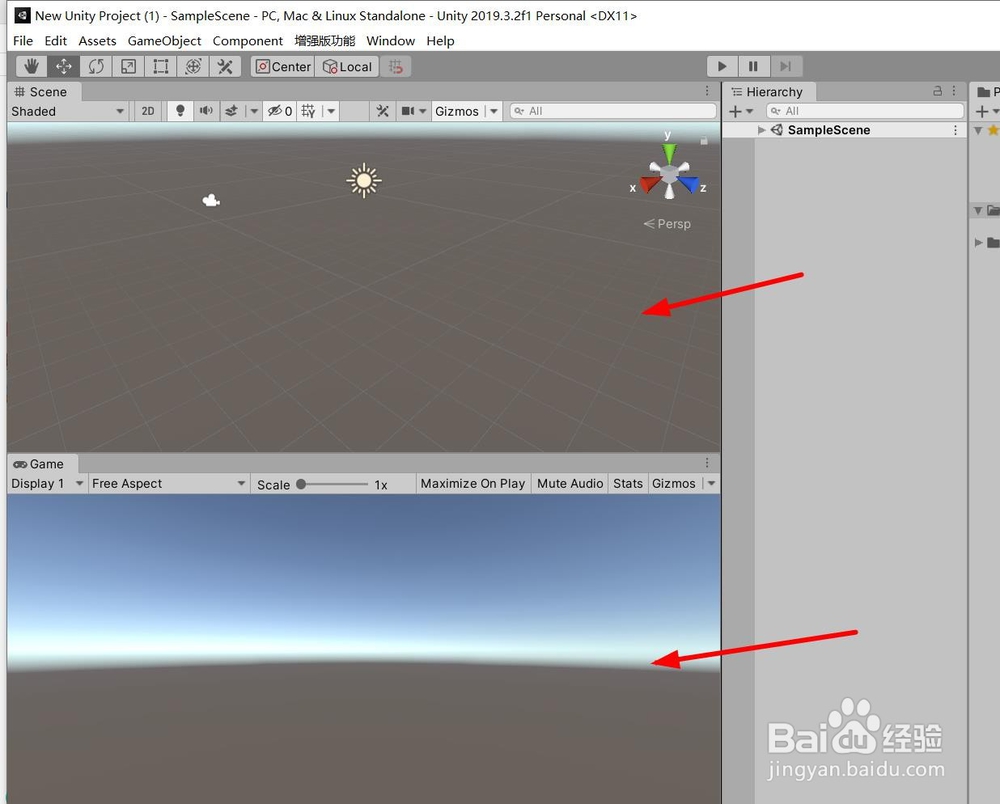
Task: Enable the Stats overlay in Game view
Action: (x=627, y=483)
